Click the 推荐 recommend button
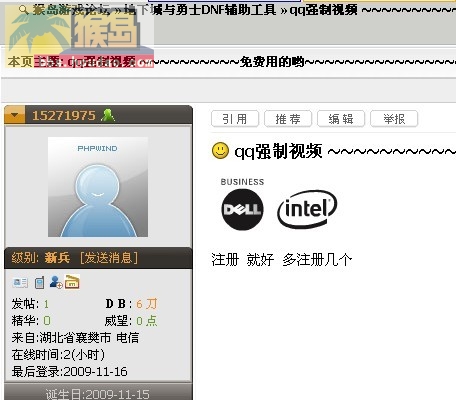This screenshot has height=400, width=456. (x=288, y=119)
